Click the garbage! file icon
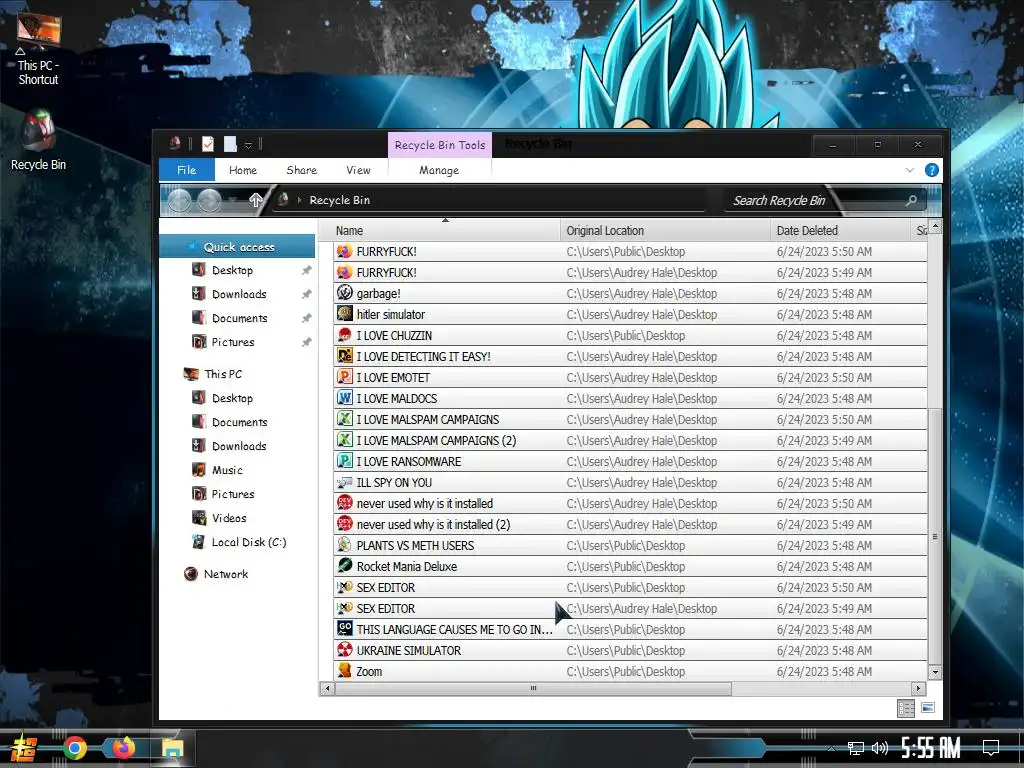Screen dimensions: 1024x768 pyautogui.click(x=345, y=293)
